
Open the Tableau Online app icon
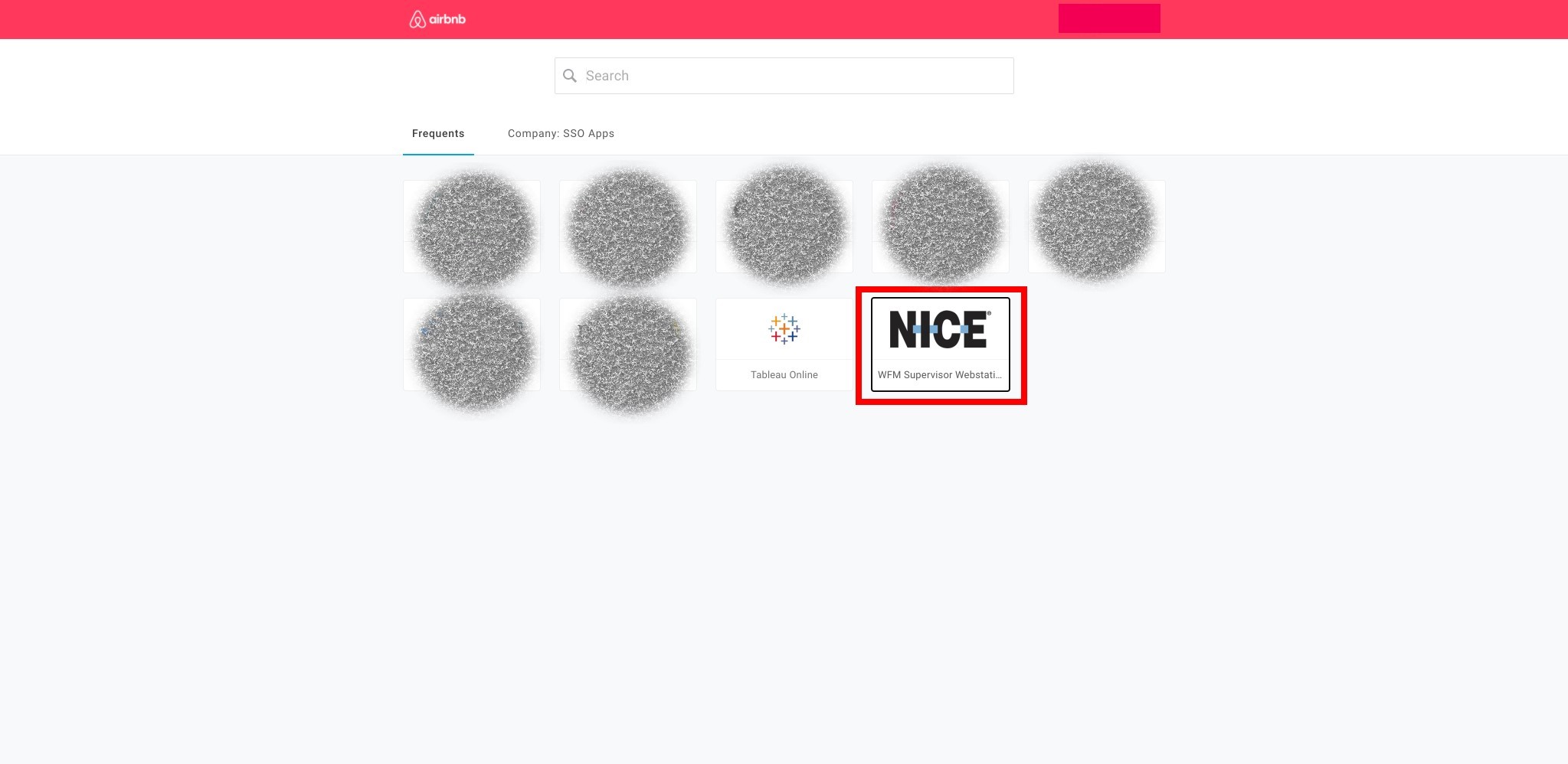[x=784, y=329]
